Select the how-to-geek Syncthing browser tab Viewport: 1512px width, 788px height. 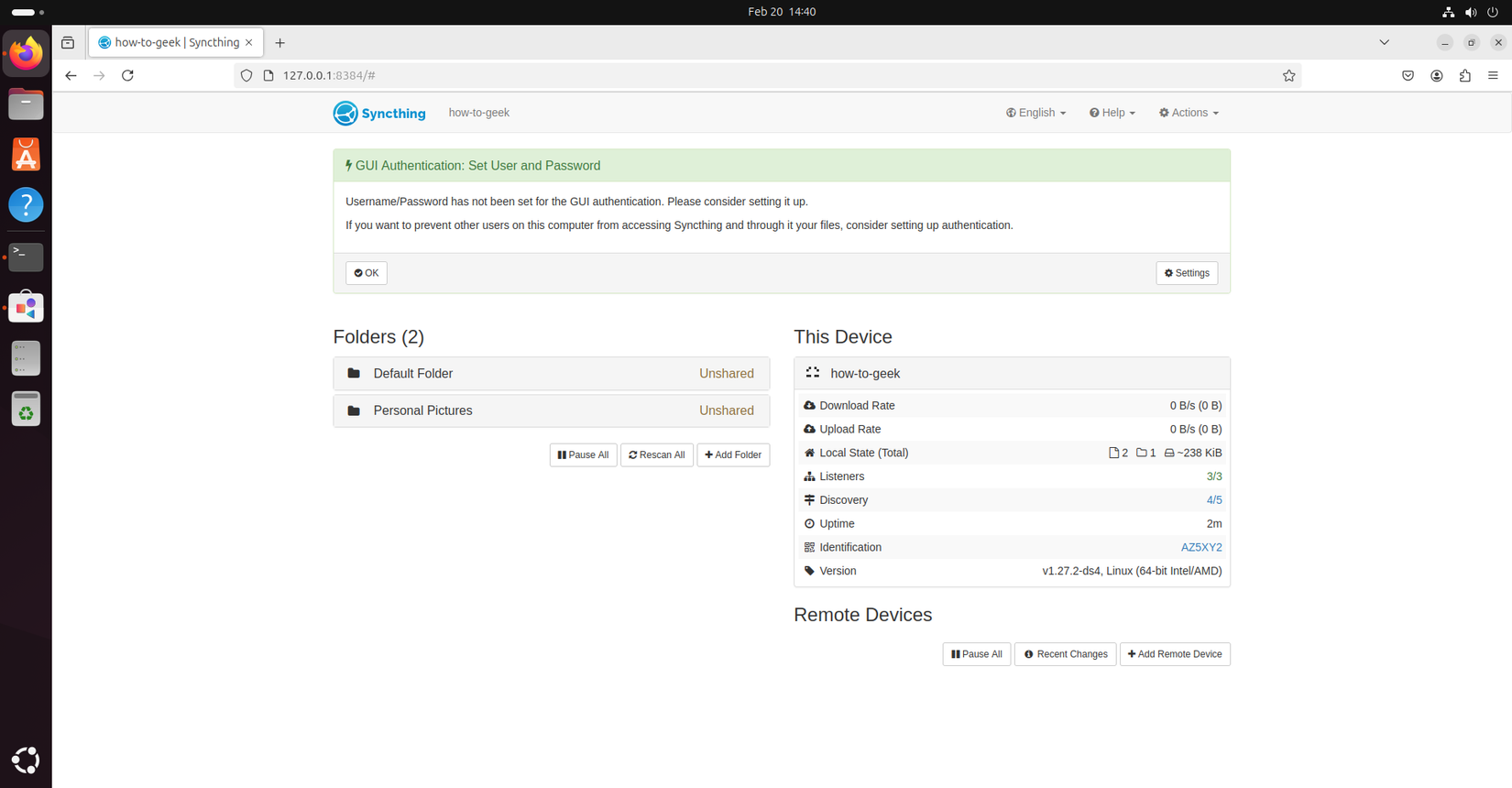(x=174, y=42)
